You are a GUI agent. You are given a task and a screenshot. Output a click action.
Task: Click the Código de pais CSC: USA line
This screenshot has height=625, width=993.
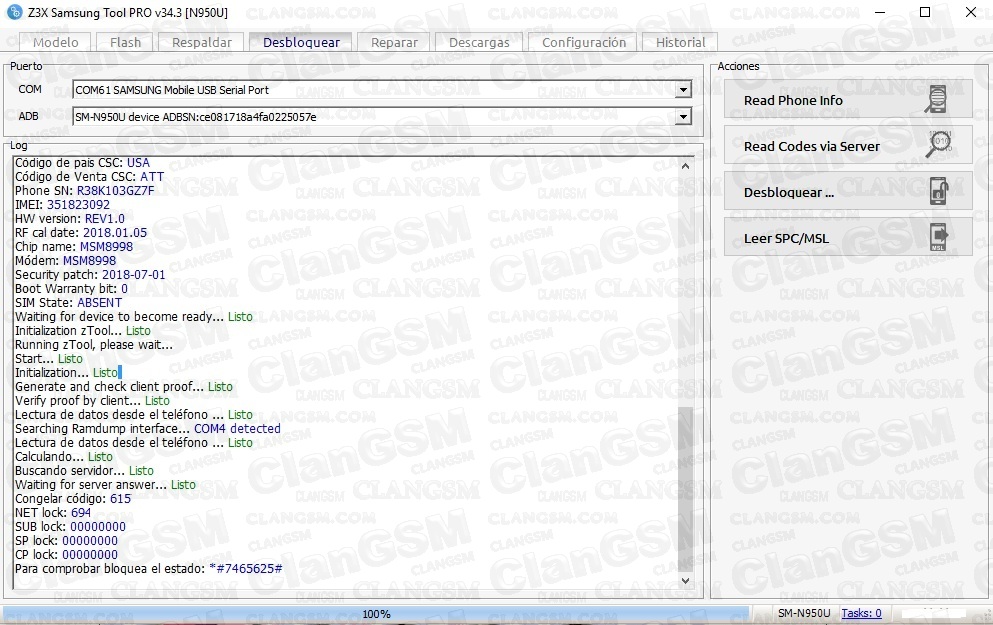pos(82,163)
